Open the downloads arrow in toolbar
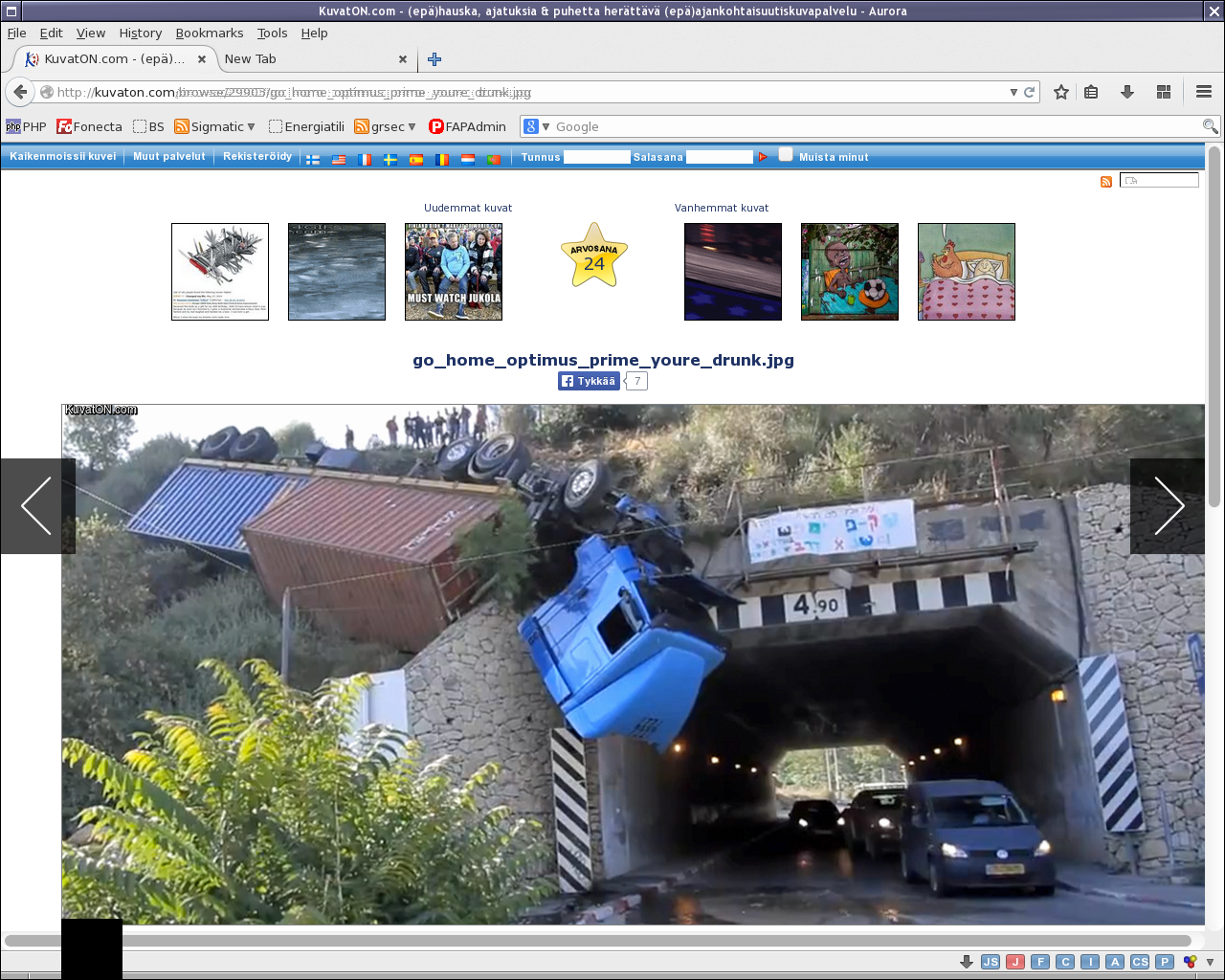Viewport: 1225px width, 980px height. tap(1127, 92)
